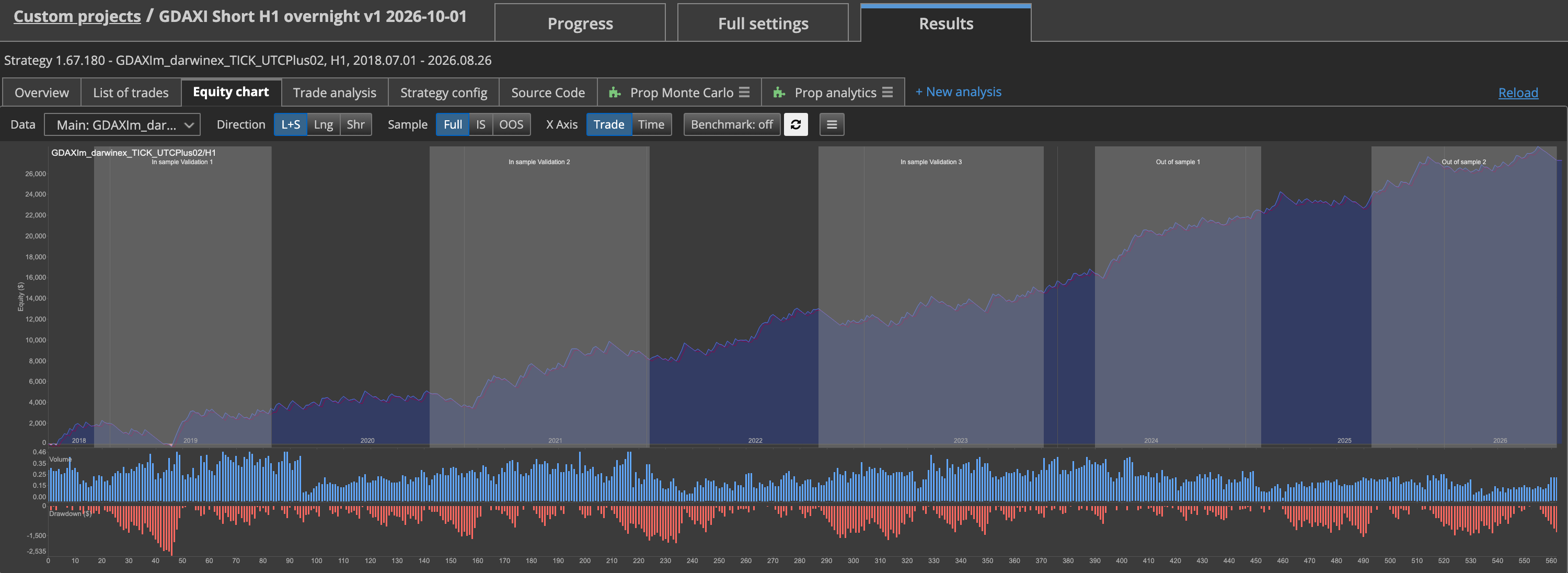1568x573 pixels.
Task: Toggle the Benchmark: off button
Action: (732, 125)
